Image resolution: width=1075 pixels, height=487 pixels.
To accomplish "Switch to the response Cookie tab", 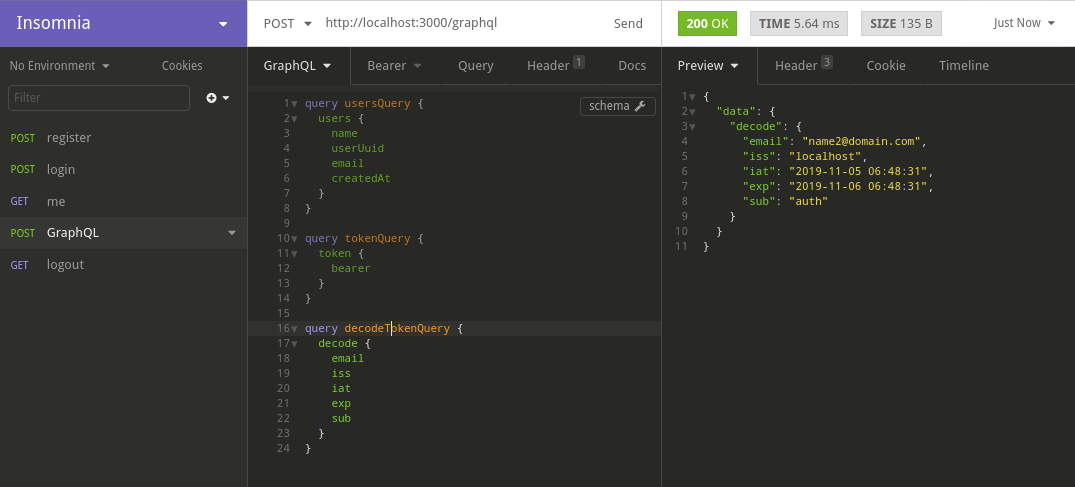I will (x=886, y=66).
